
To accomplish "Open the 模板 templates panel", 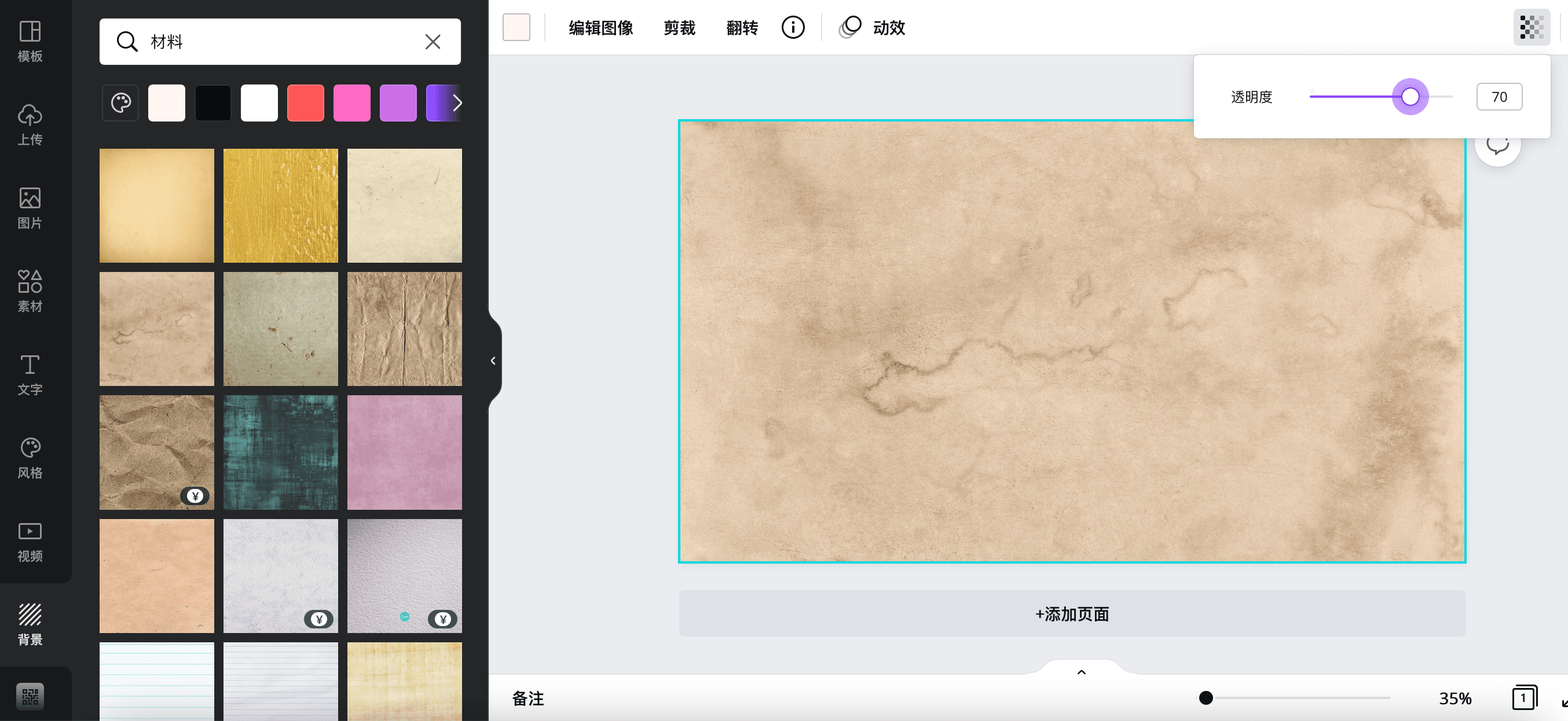I will tap(30, 42).
